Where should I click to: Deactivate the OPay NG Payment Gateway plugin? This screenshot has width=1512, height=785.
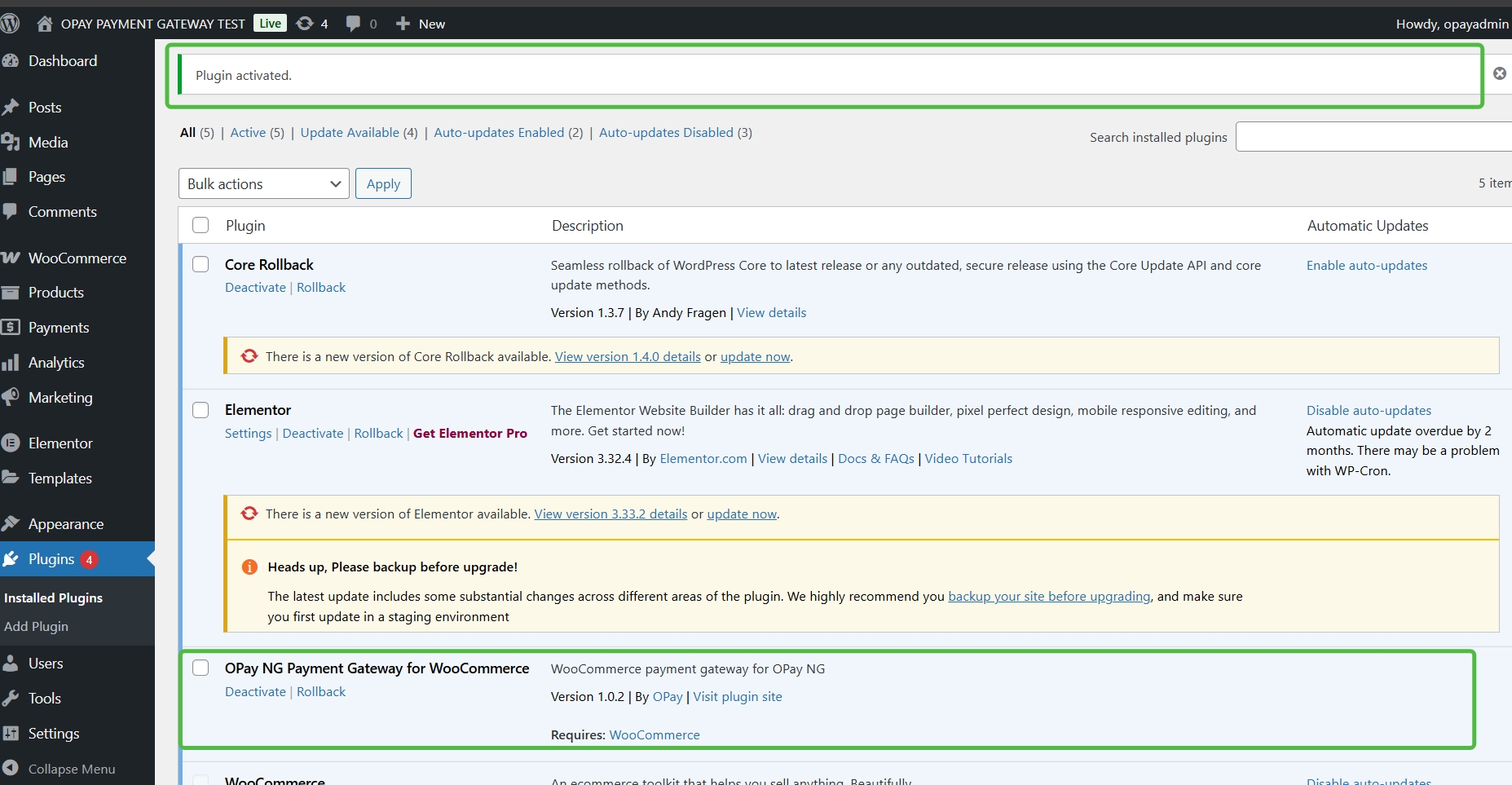[x=254, y=691]
